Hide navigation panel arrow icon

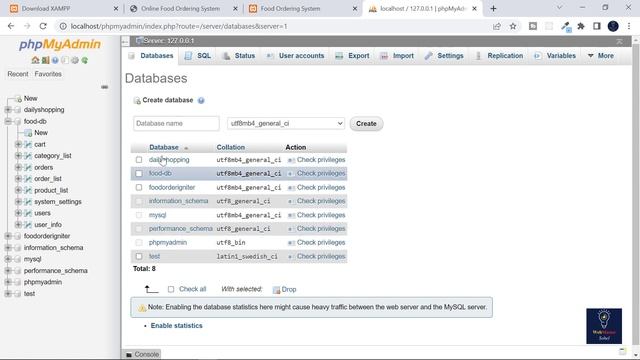(x=125, y=41)
